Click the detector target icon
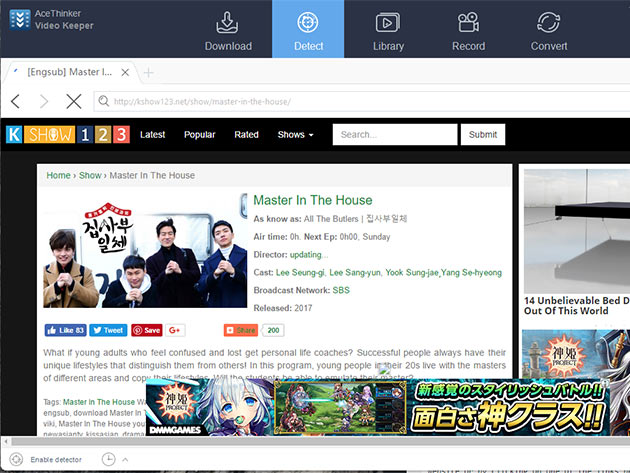The image size is (630, 473). (16, 459)
